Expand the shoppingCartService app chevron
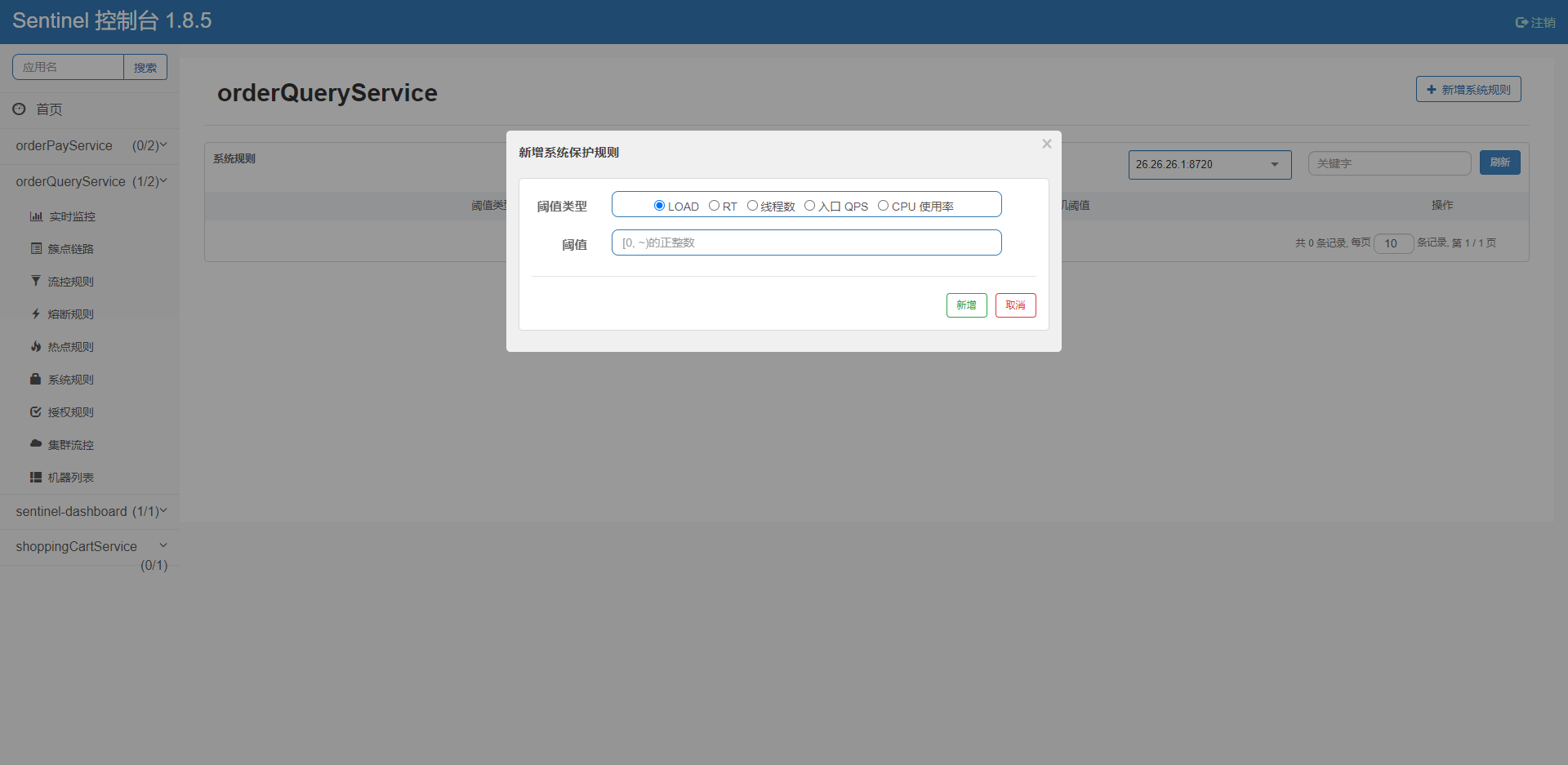Screen dimensions: 1568x765 click(x=163, y=545)
